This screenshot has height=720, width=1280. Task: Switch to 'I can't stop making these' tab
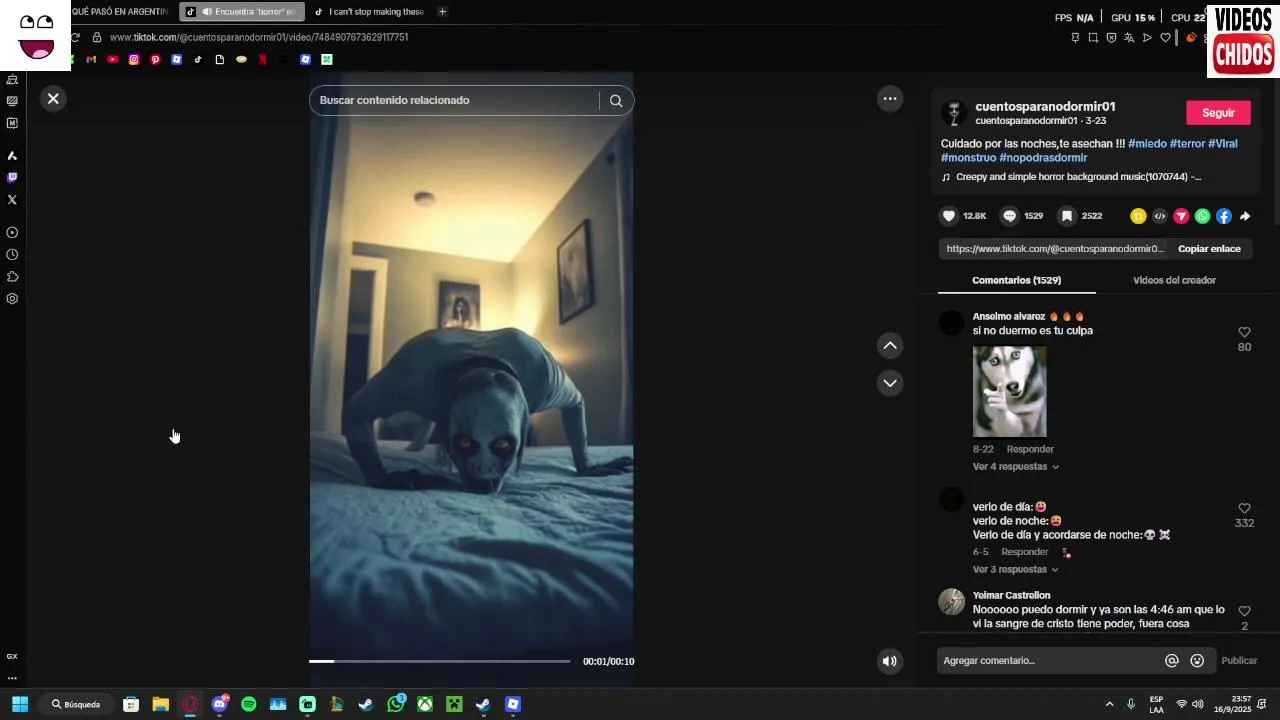click(369, 12)
